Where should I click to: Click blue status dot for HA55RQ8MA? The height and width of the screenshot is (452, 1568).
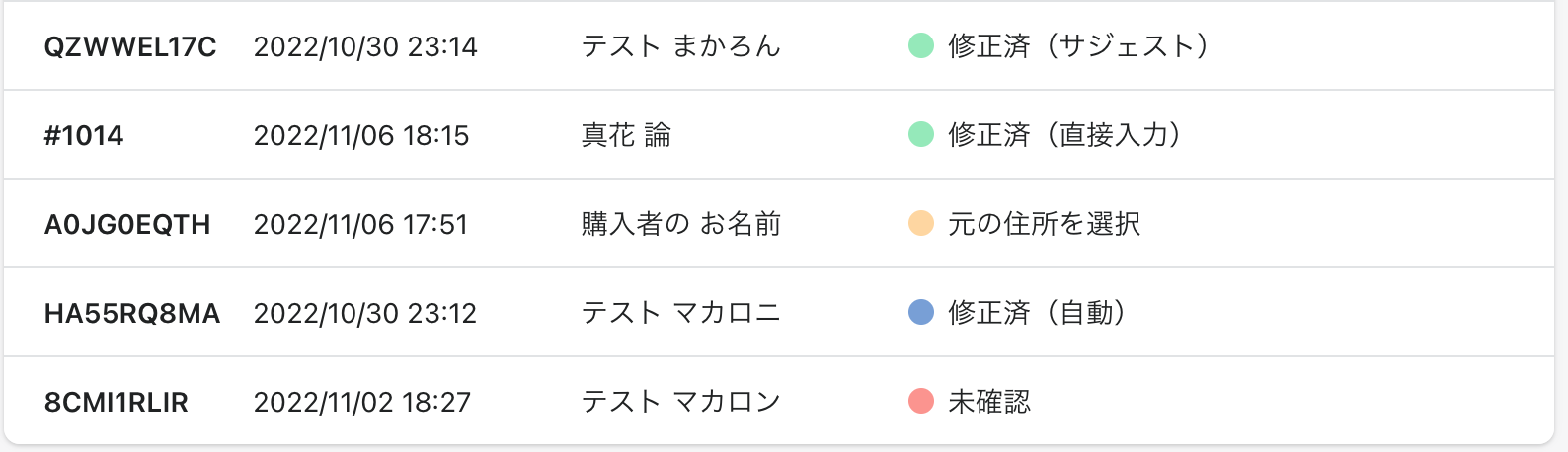pyautogui.click(x=921, y=312)
